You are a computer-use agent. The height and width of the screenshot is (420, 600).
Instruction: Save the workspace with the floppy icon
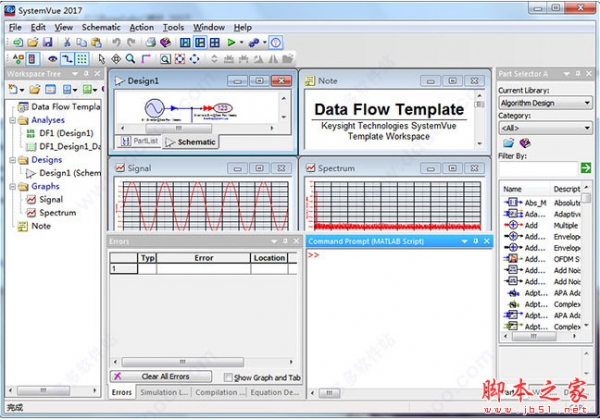(x=47, y=42)
